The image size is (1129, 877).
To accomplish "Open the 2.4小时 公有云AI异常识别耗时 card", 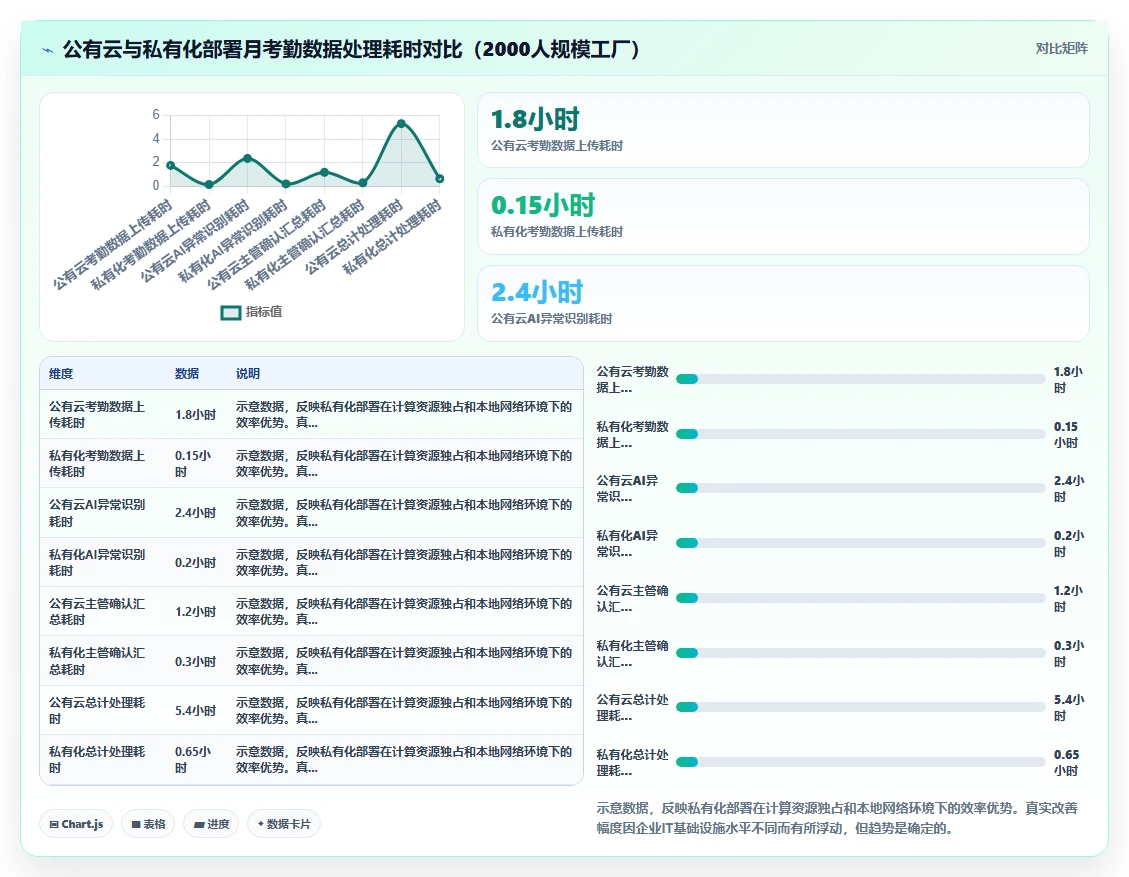I will [x=783, y=303].
